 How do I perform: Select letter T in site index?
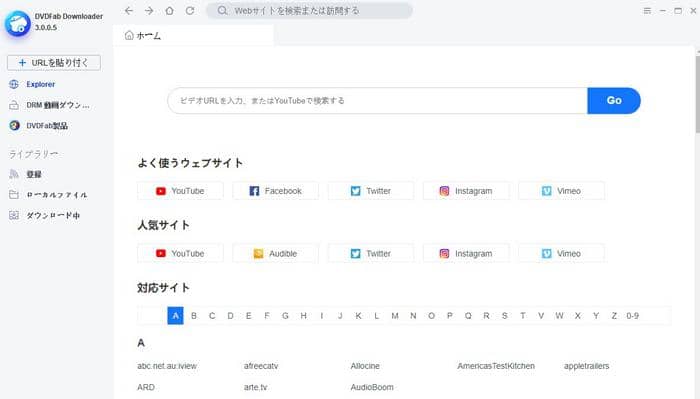click(523, 316)
